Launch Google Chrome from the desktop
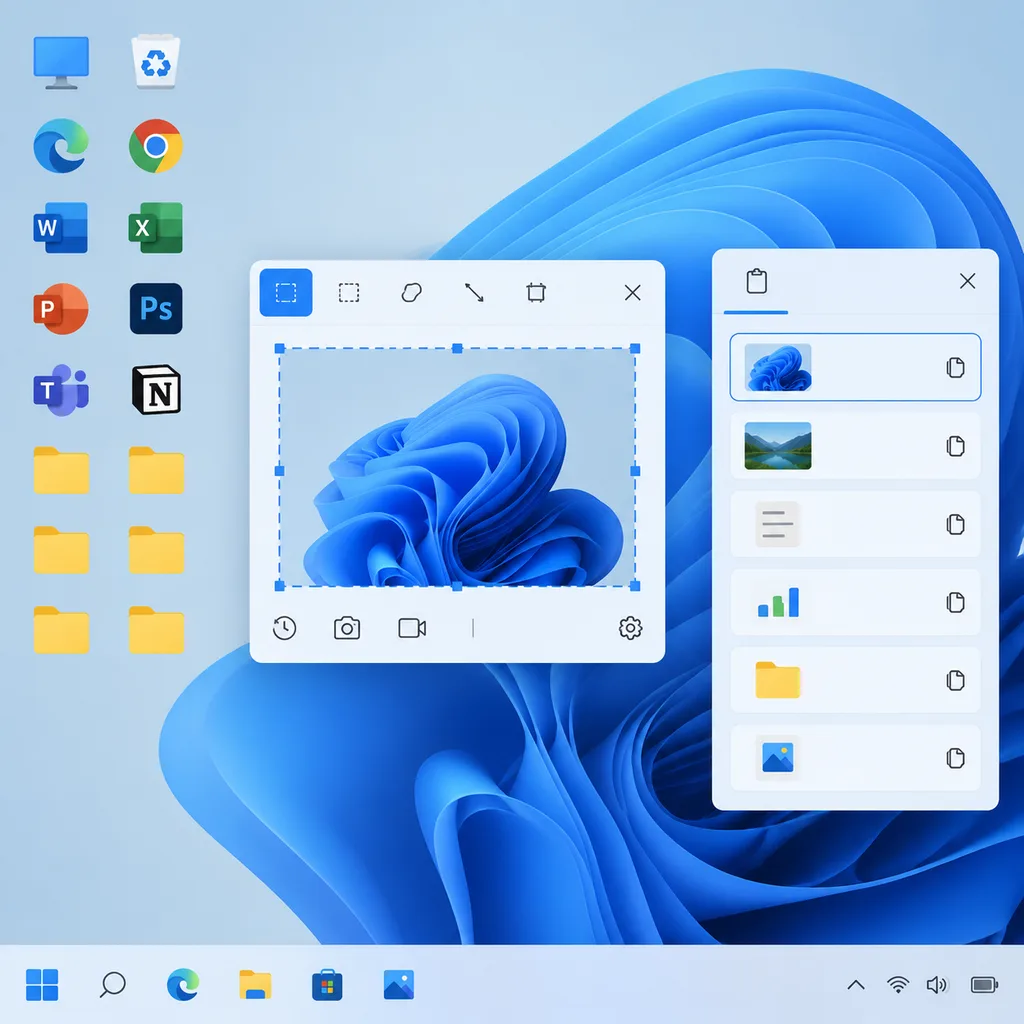Viewport: 1024px width, 1024px height. [155, 146]
